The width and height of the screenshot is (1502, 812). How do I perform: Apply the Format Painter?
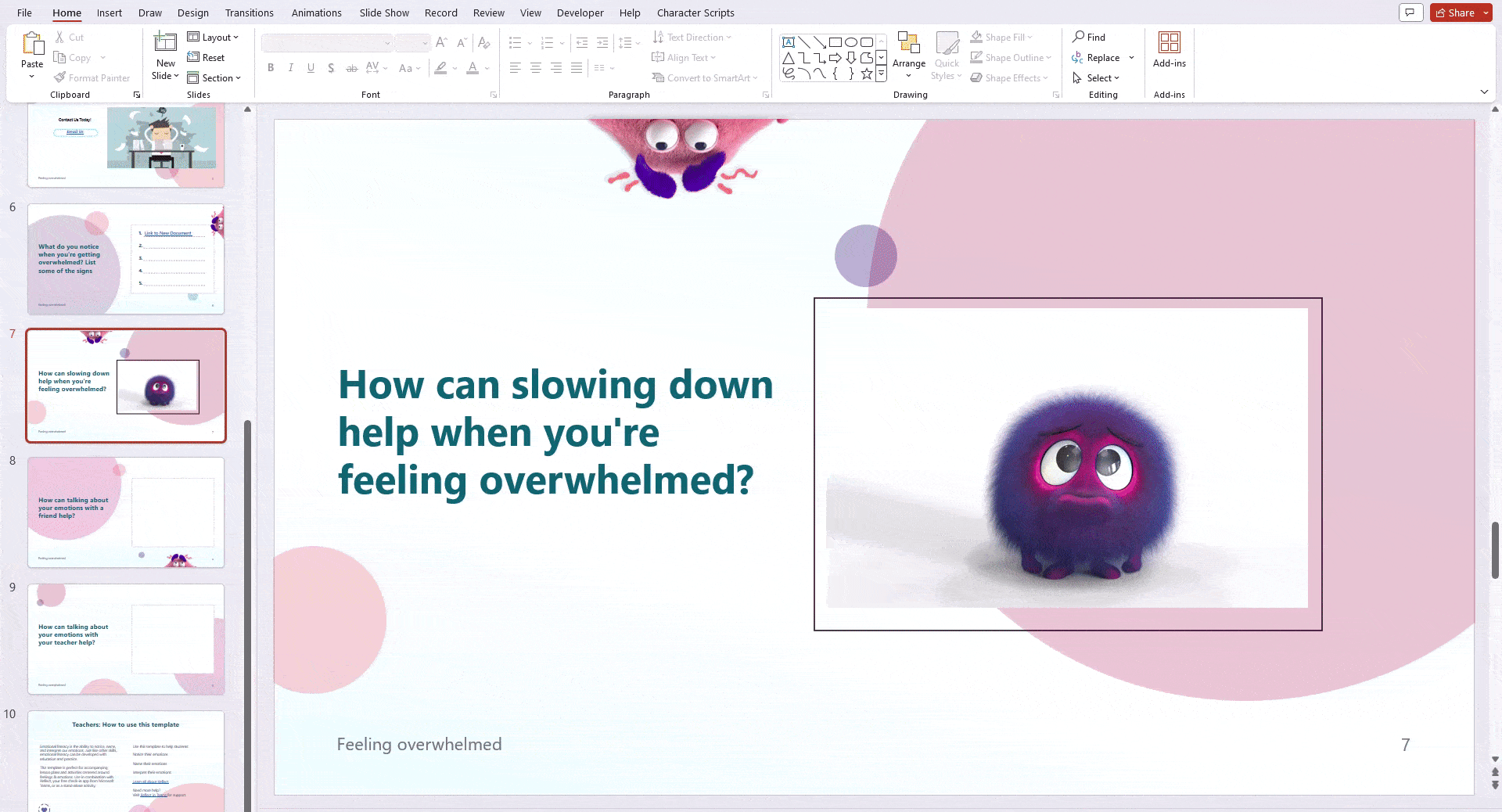[x=92, y=77]
